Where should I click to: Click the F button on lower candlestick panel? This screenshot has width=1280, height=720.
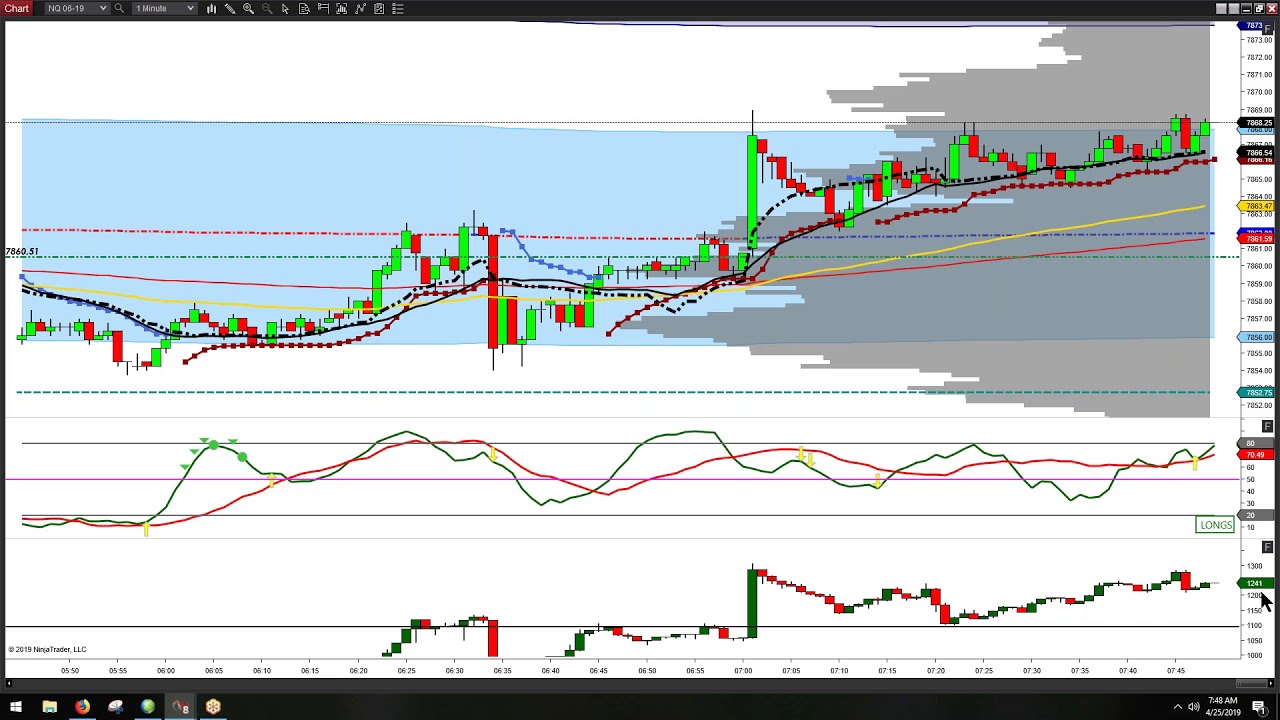click(1268, 547)
